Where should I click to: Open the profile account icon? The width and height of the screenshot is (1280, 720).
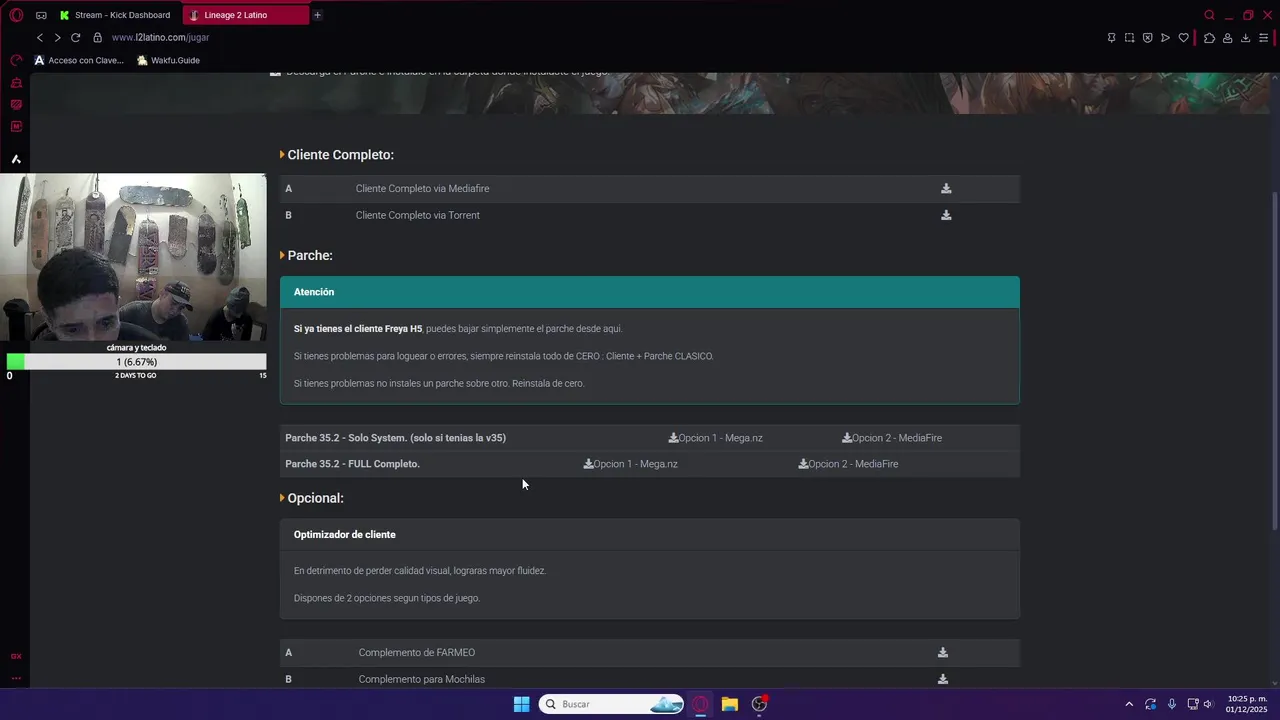click(x=1227, y=38)
